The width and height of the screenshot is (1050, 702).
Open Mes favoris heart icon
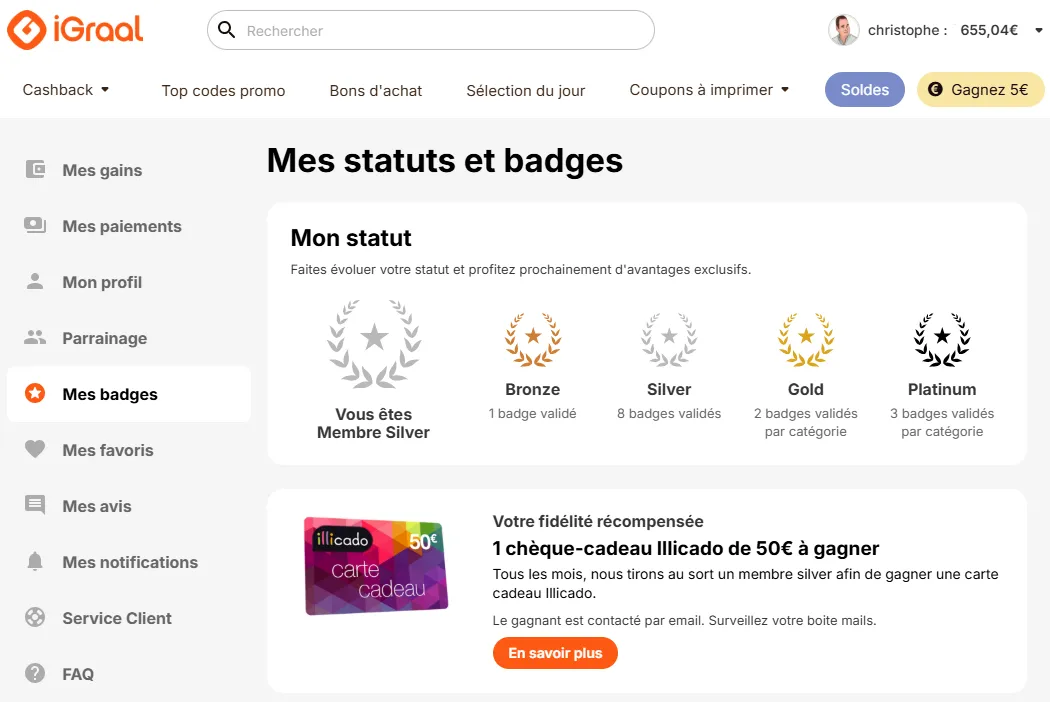(35, 449)
